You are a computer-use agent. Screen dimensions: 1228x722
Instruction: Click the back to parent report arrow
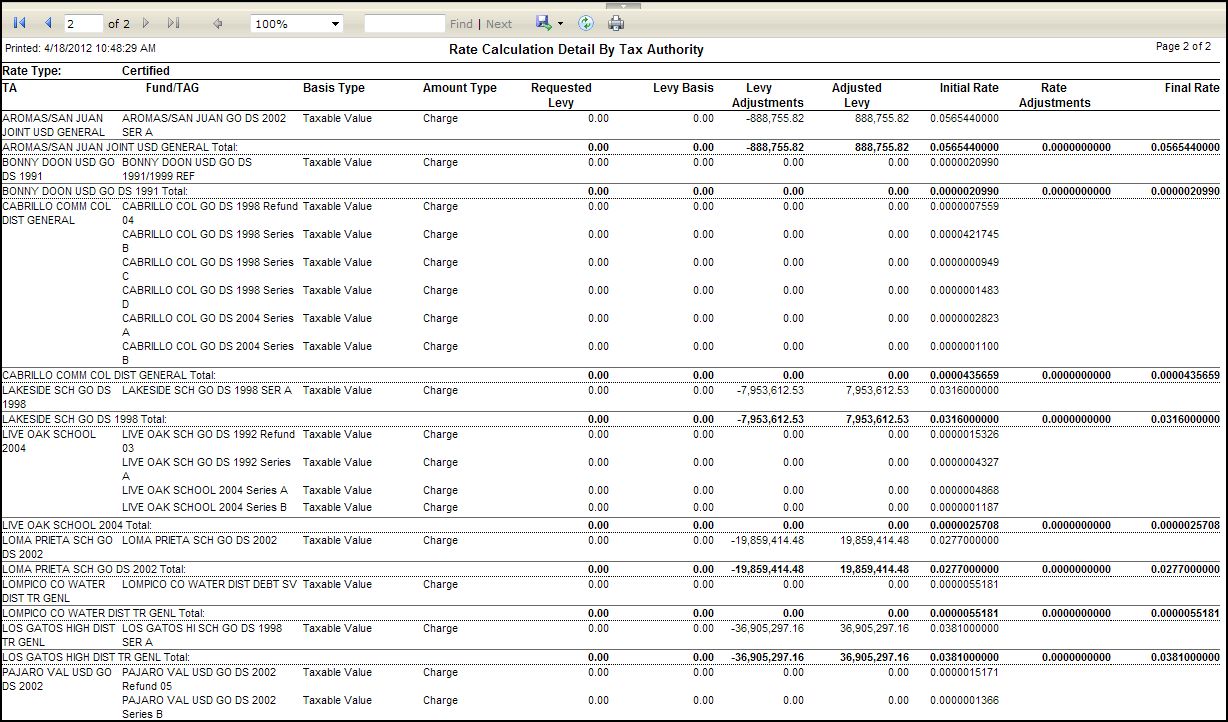[x=217, y=23]
